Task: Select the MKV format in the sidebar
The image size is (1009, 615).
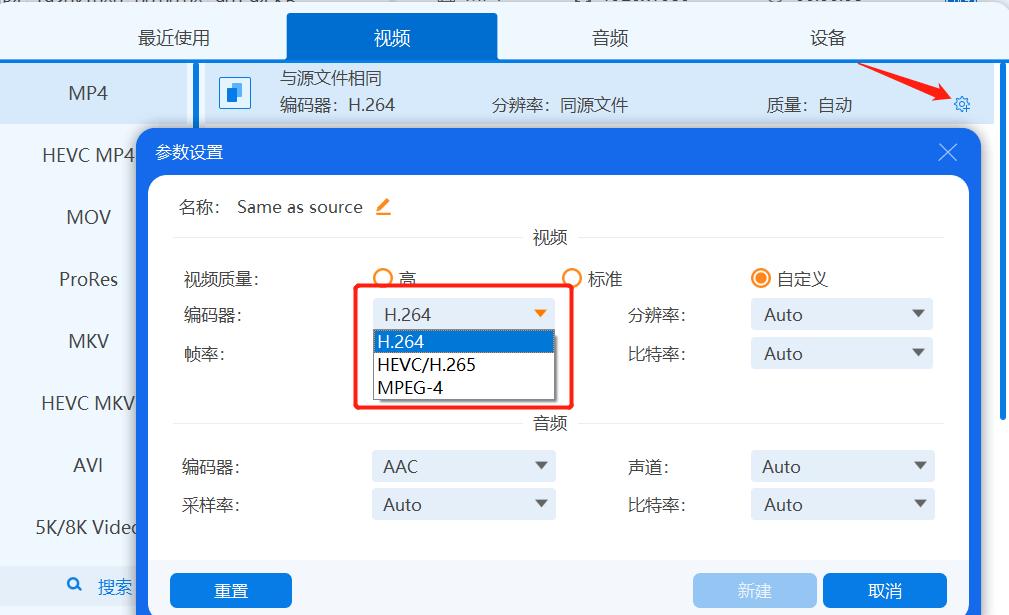Action: [x=88, y=341]
